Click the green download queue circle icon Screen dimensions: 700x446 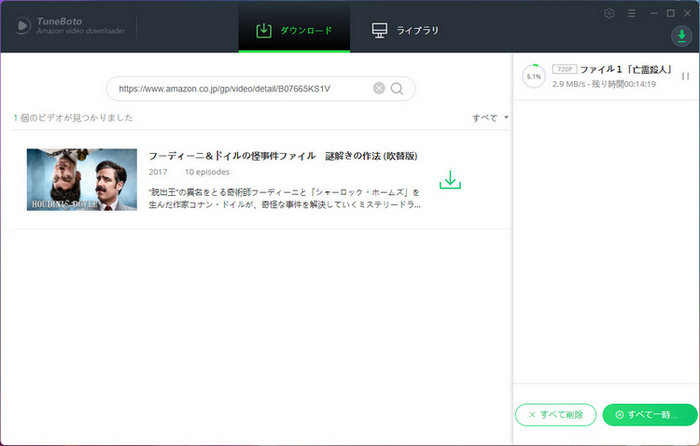(681, 36)
